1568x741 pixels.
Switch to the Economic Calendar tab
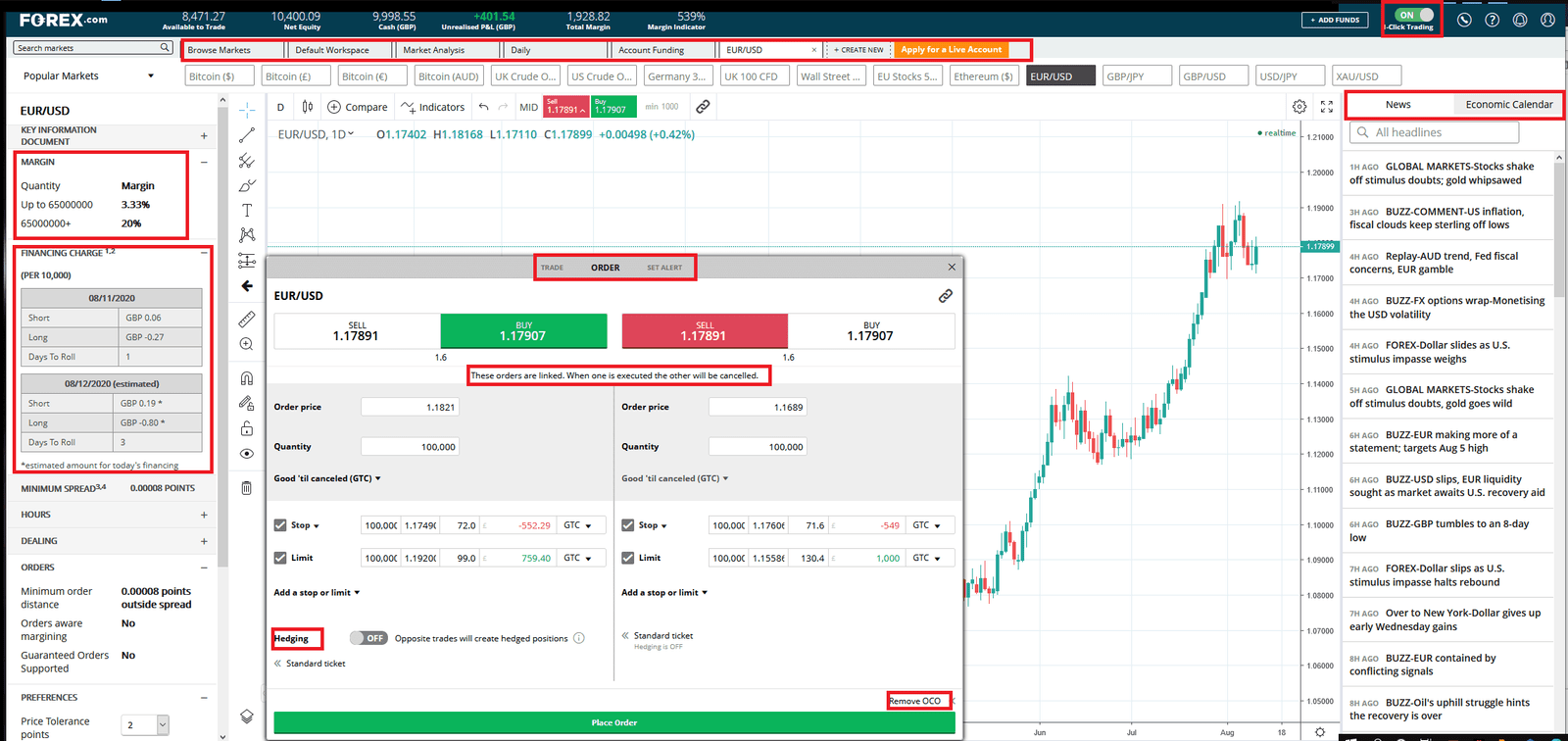point(1508,104)
